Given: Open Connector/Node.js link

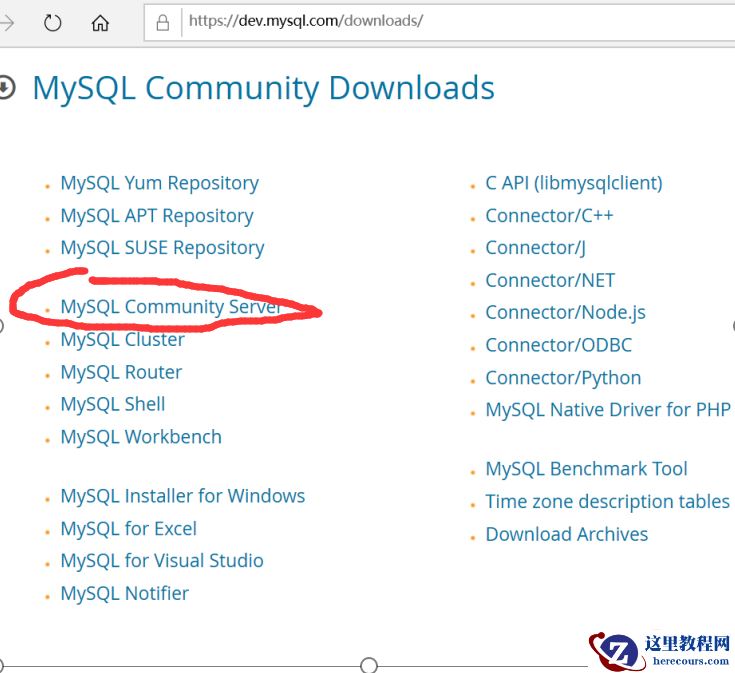Looking at the screenshot, I should pos(565,313).
